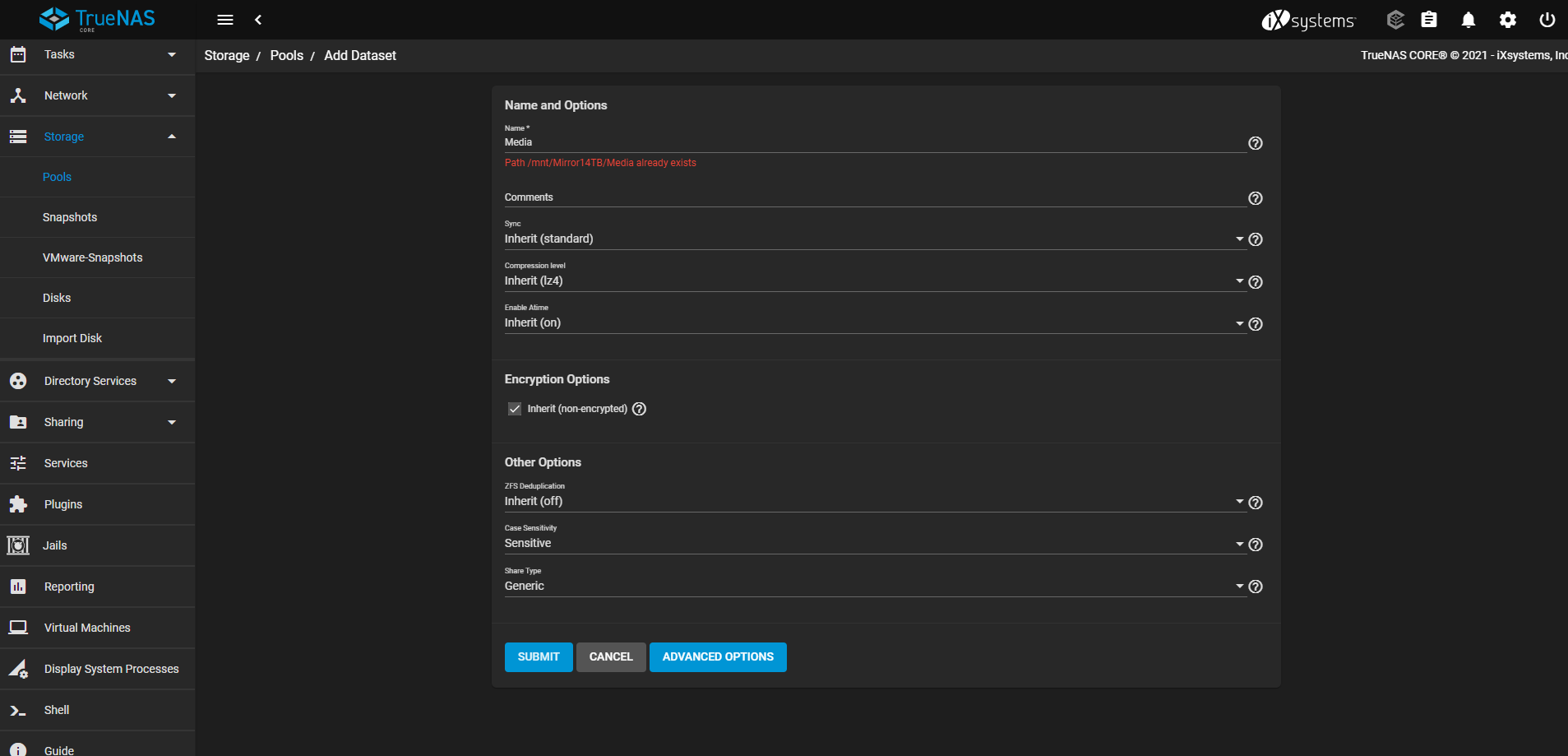1568x756 pixels.
Task: Click the hamburger menu icon in top bar
Action: (x=224, y=20)
